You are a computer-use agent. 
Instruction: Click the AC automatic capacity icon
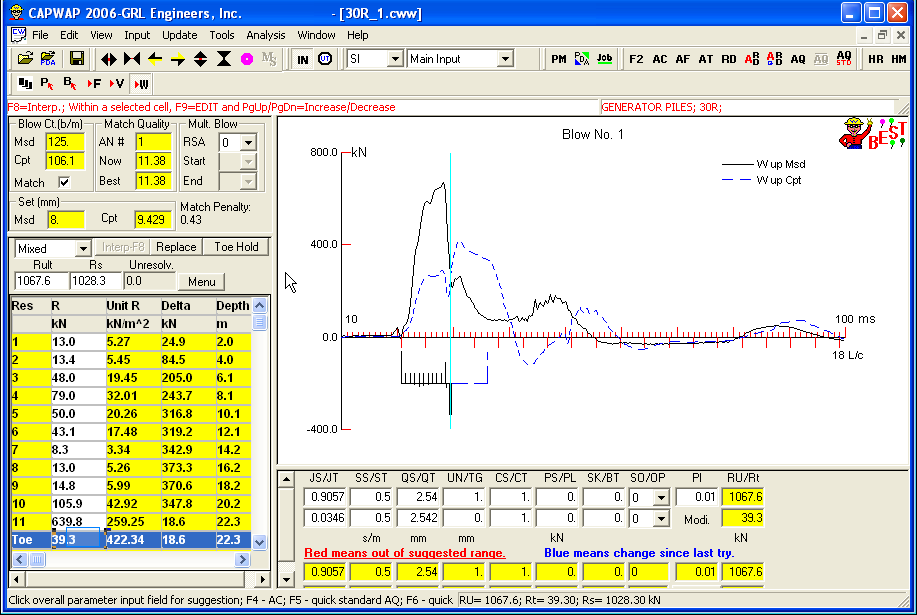click(x=660, y=59)
